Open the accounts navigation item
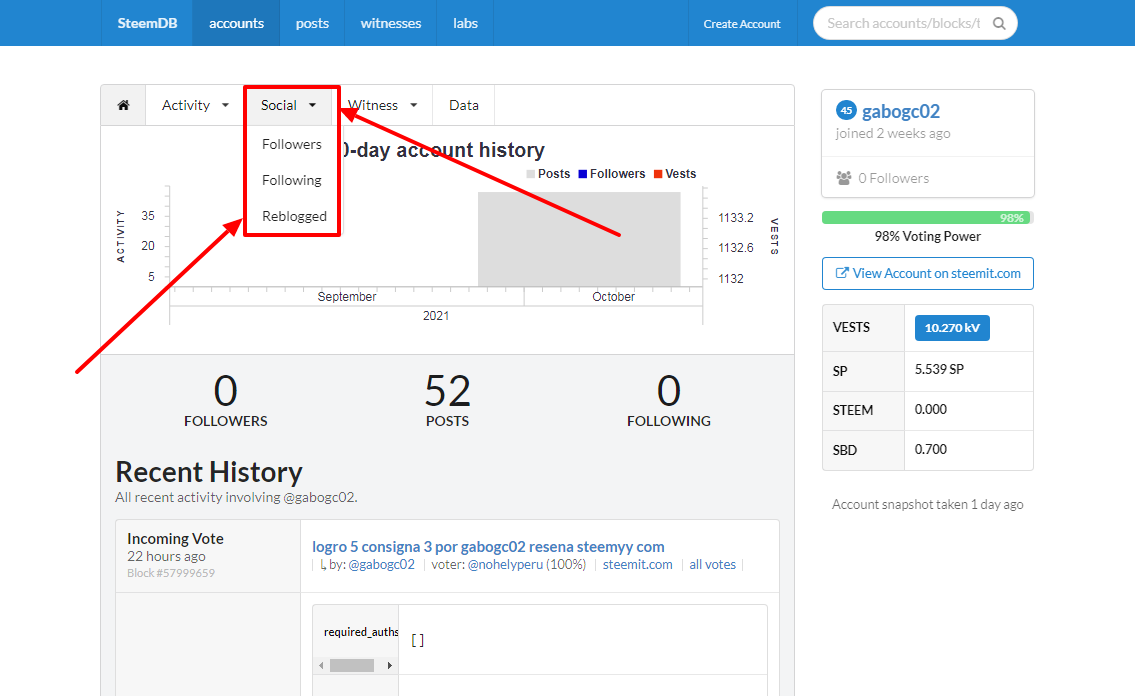Viewport: 1135px width, 696px height. coord(236,23)
